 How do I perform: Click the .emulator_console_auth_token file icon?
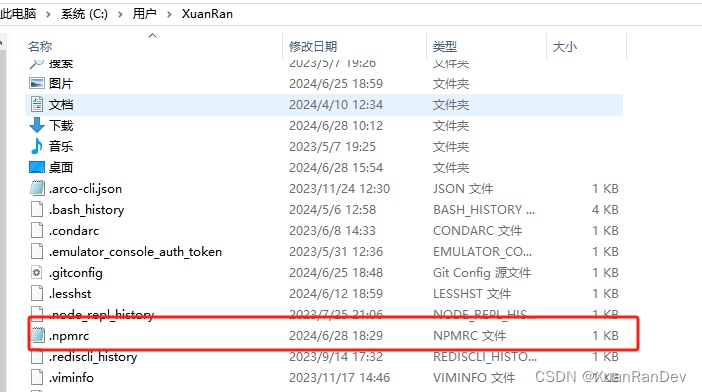37,251
